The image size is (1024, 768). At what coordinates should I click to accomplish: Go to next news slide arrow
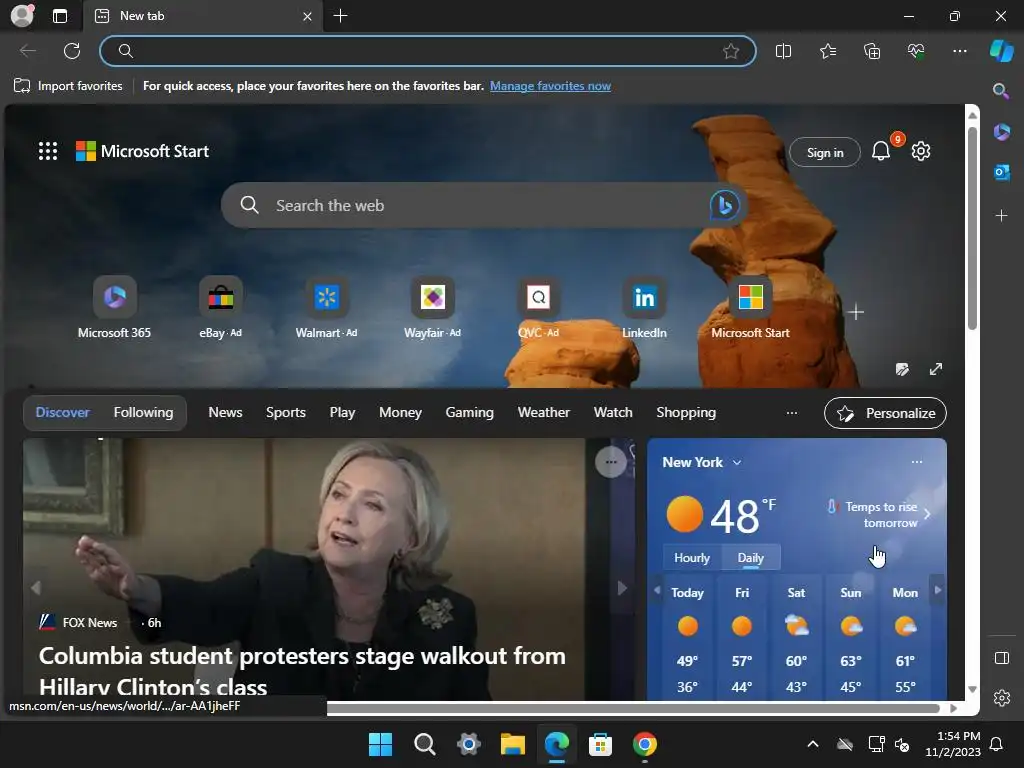(x=622, y=588)
